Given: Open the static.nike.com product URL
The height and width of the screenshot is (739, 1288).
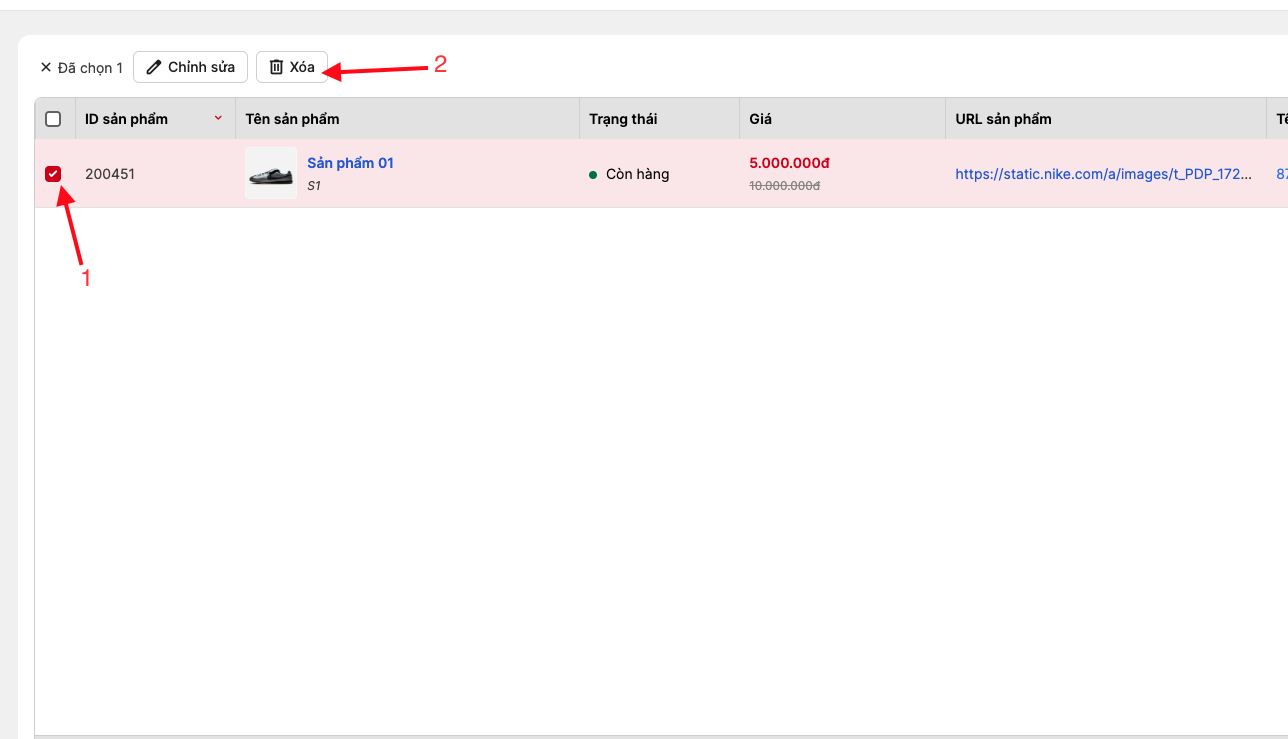Looking at the screenshot, I should pyautogui.click(x=1103, y=174).
